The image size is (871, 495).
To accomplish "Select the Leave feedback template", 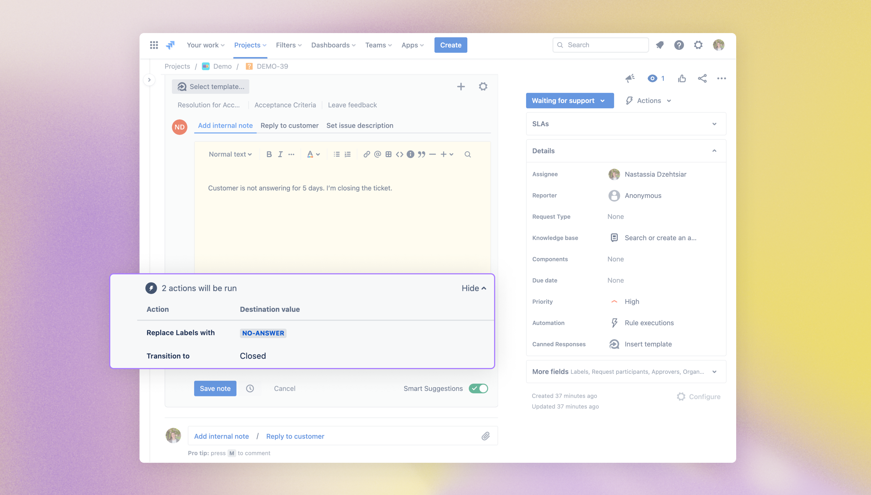I will tap(352, 105).
